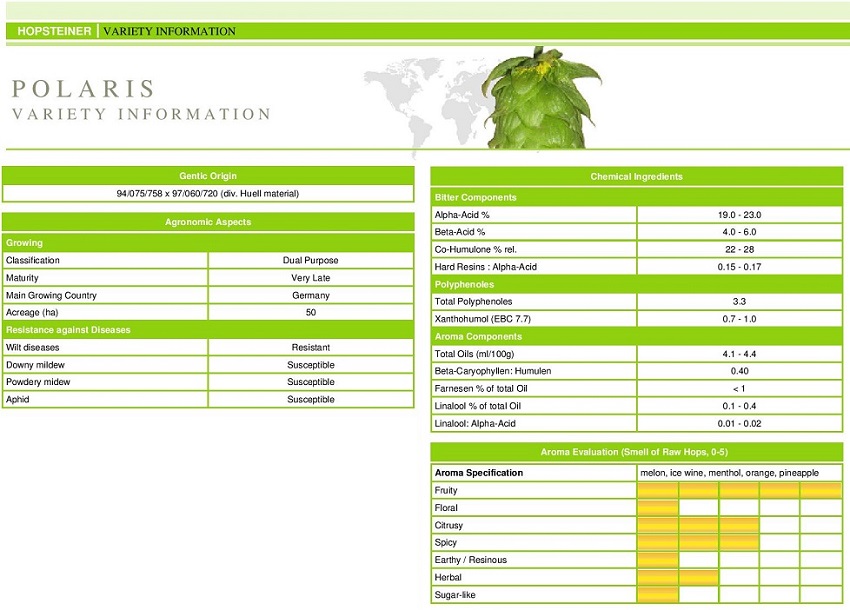Click the Sugar-like aroma label
This screenshot has height=610, width=850.
pos(455,595)
